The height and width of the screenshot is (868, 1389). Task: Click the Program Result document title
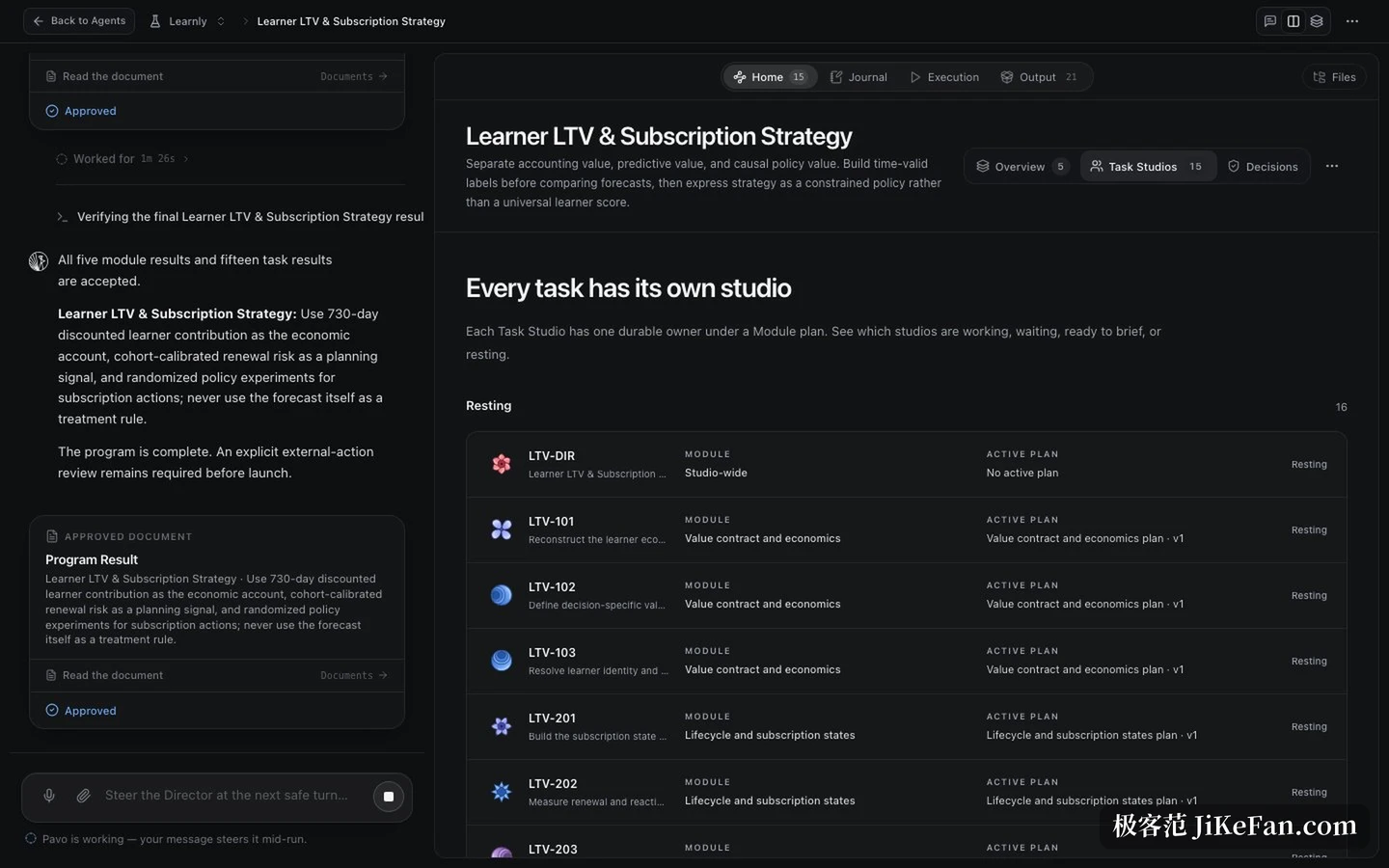coord(92,559)
